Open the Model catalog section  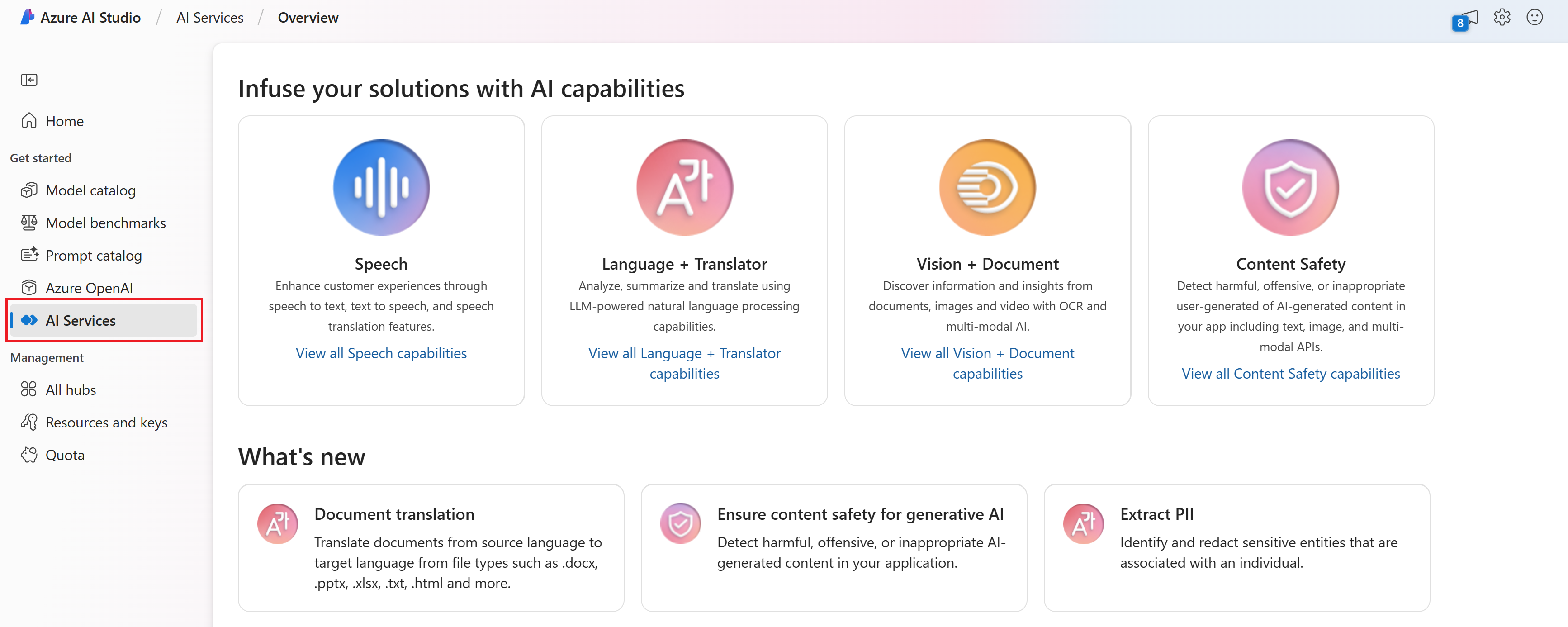click(x=90, y=190)
